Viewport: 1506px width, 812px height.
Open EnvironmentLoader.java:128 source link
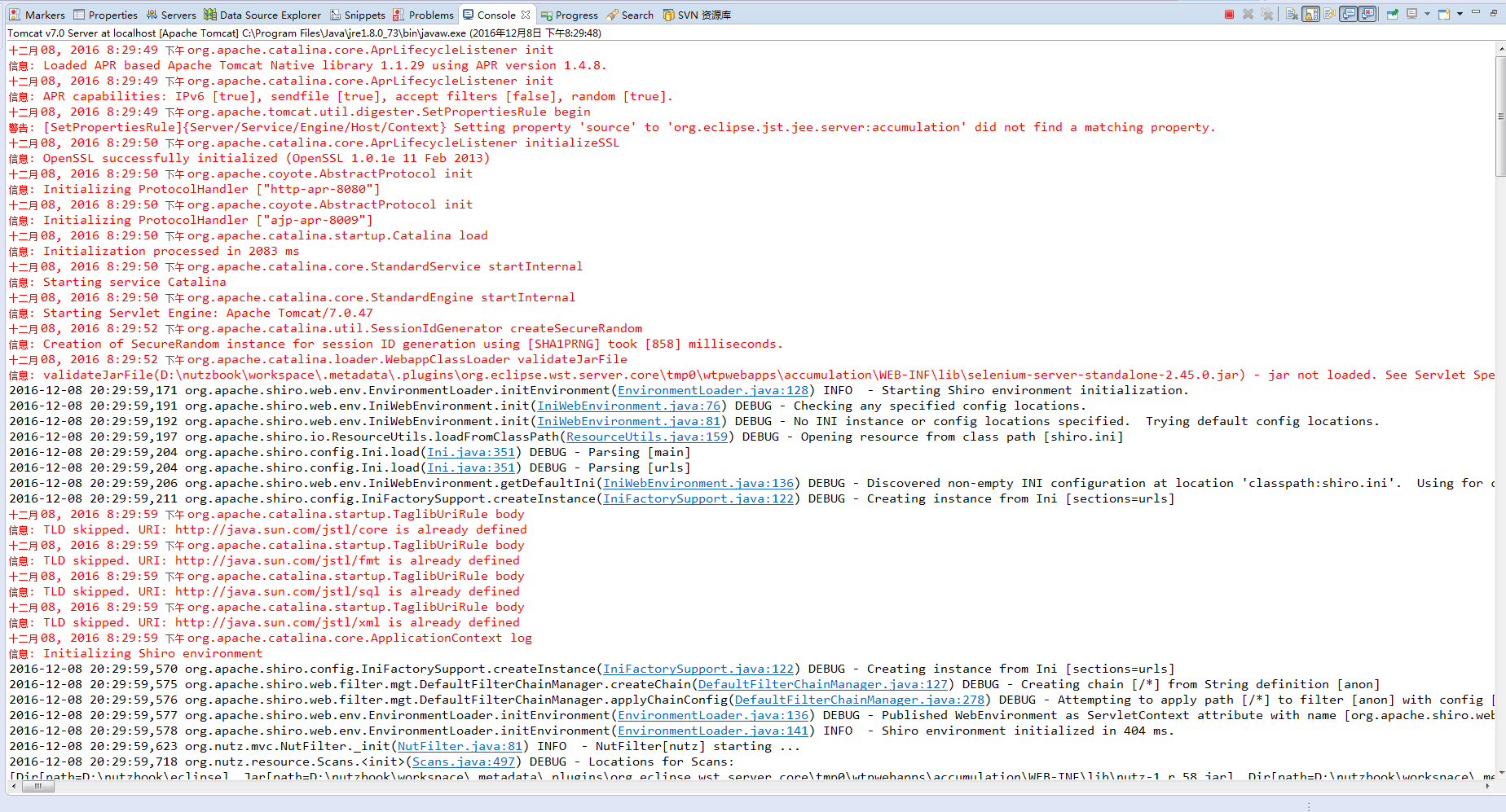pyautogui.click(x=713, y=390)
